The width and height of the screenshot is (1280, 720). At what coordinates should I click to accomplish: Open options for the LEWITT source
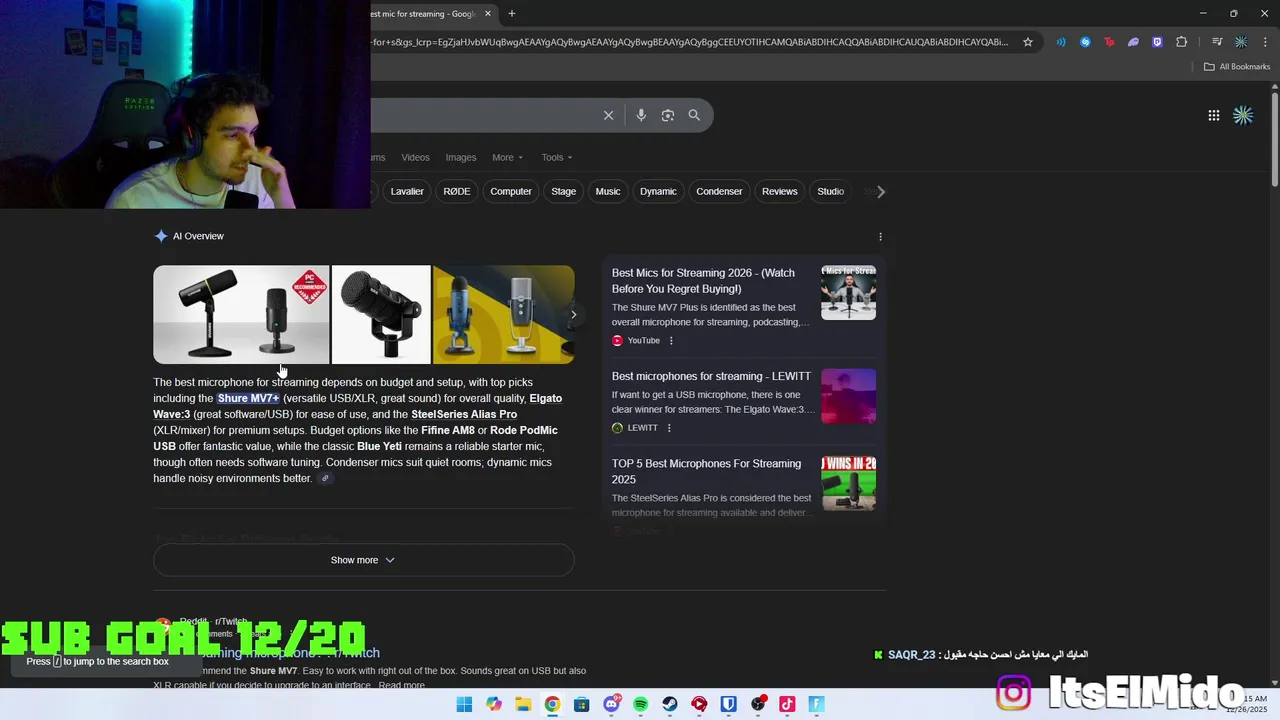[669, 428]
